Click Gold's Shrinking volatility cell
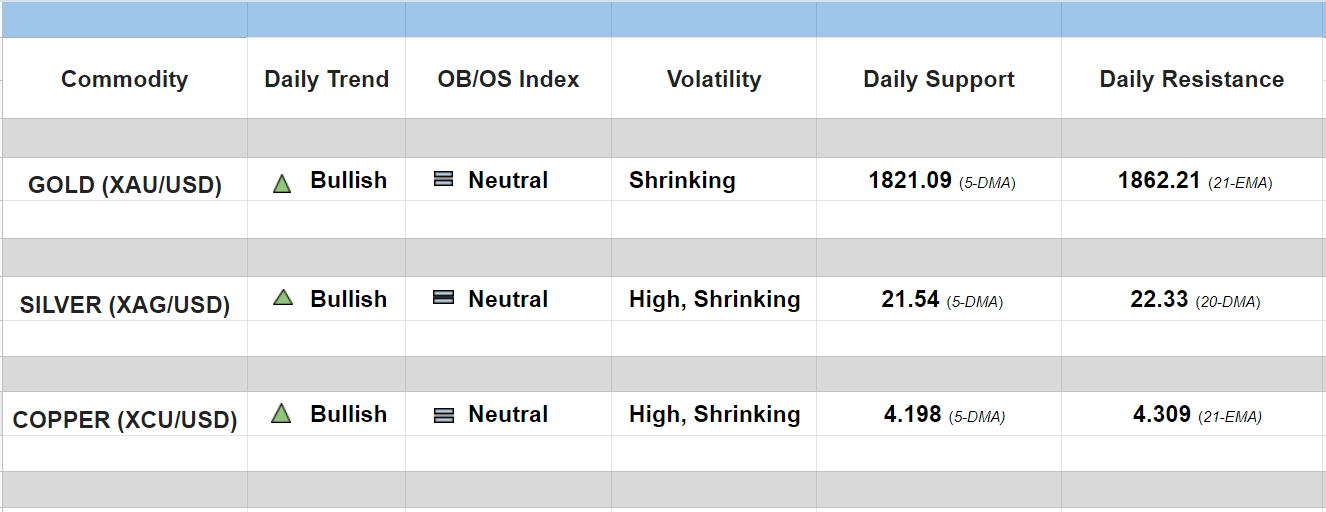Screen dimensions: 1326x512 click(x=682, y=181)
